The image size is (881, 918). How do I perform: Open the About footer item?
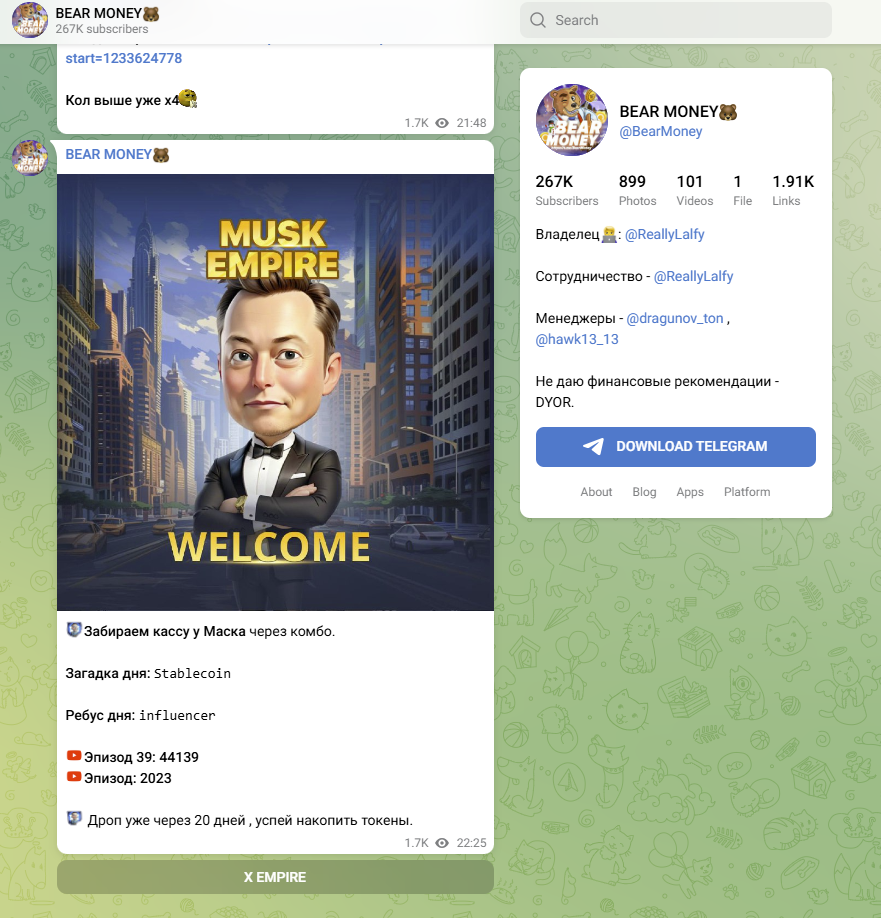click(596, 492)
